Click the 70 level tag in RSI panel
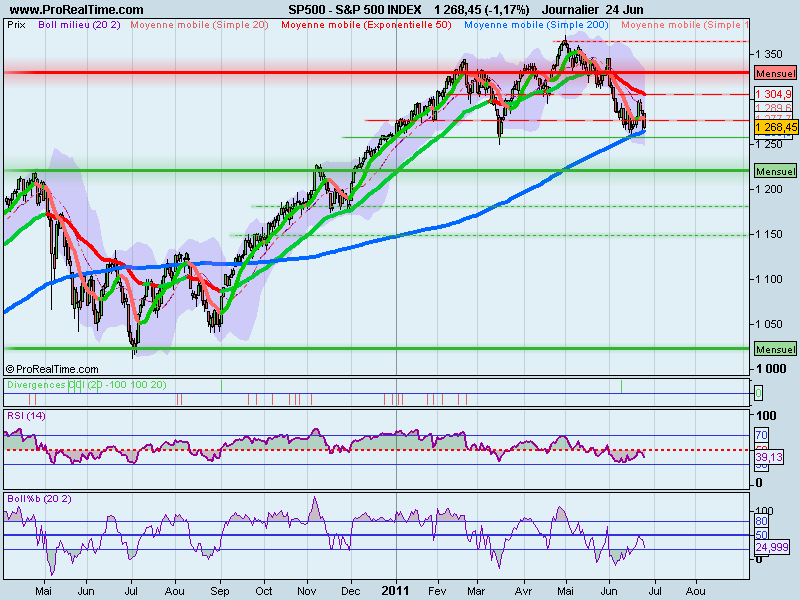 coord(761,435)
